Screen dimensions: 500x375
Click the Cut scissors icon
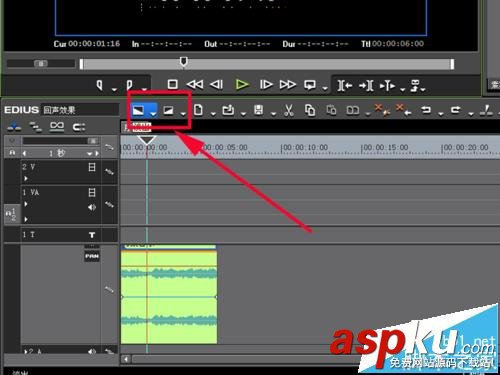tap(289, 110)
